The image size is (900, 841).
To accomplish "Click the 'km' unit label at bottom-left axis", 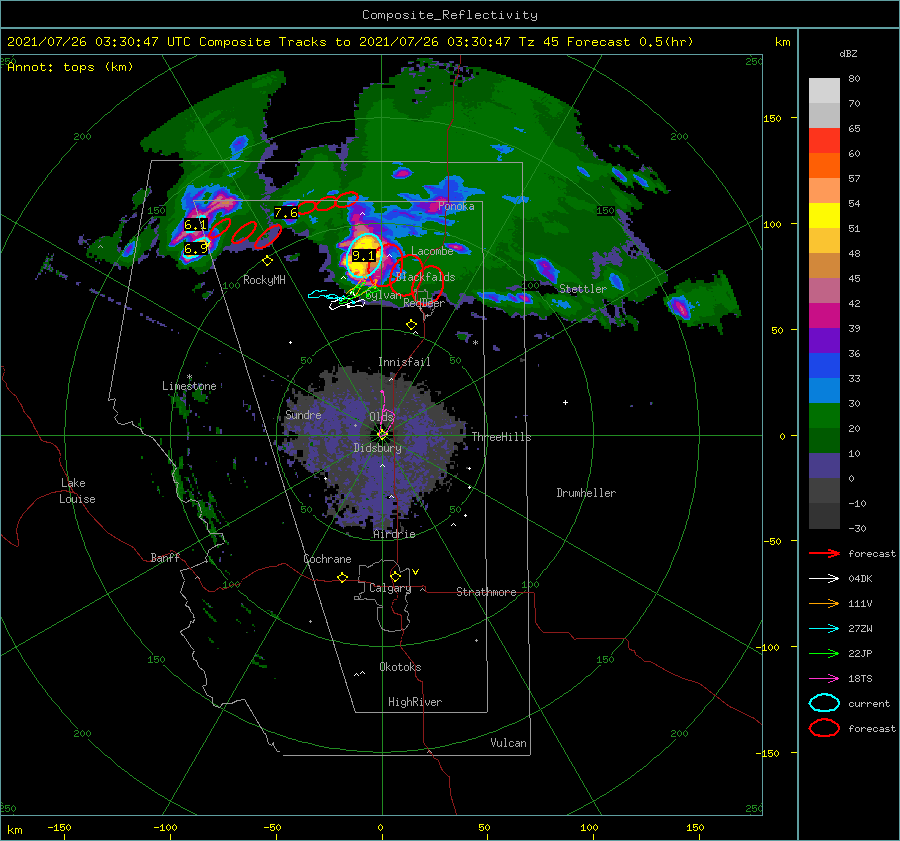I will [15, 830].
